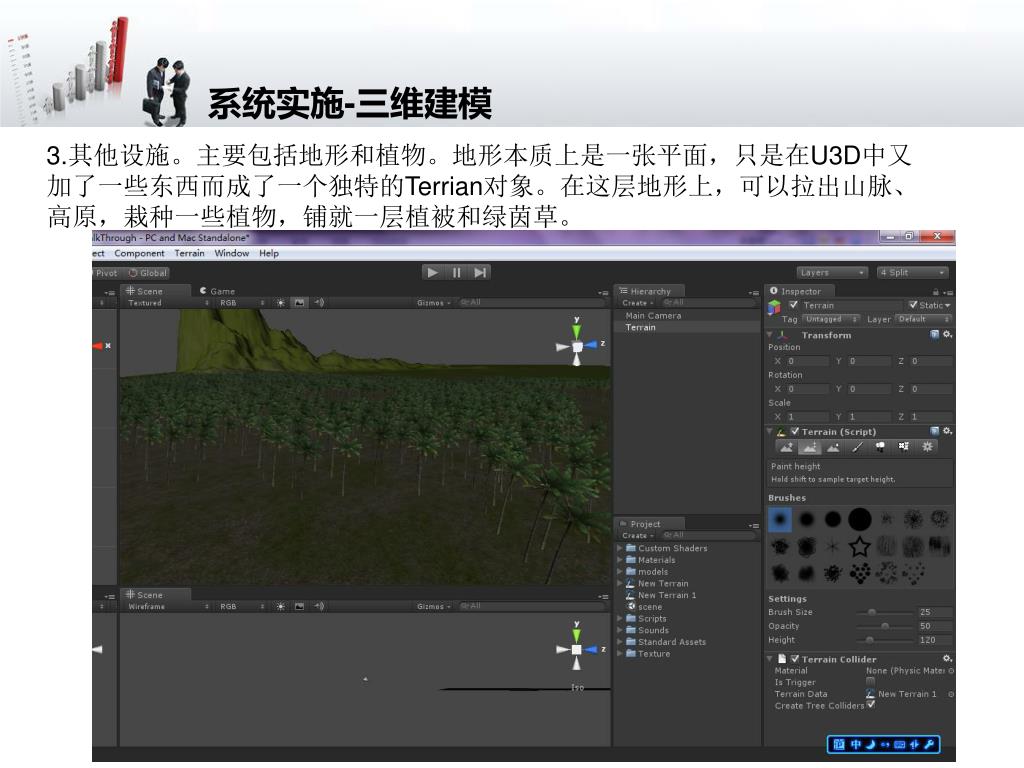The image size is (1024, 768).
Task: Select the Raise/Lower Terrain tool icon
Action: pyautogui.click(x=786, y=447)
